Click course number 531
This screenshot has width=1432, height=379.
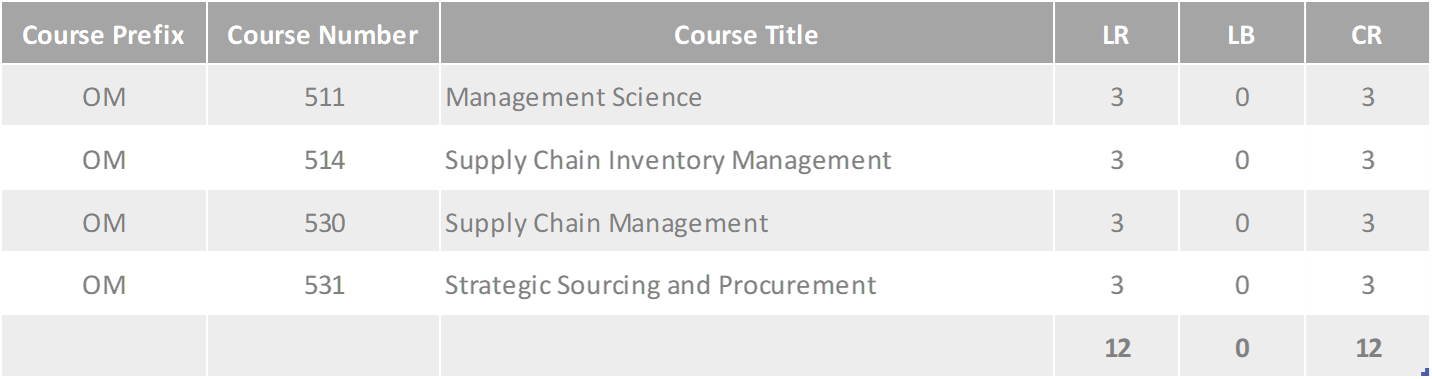[x=324, y=285]
